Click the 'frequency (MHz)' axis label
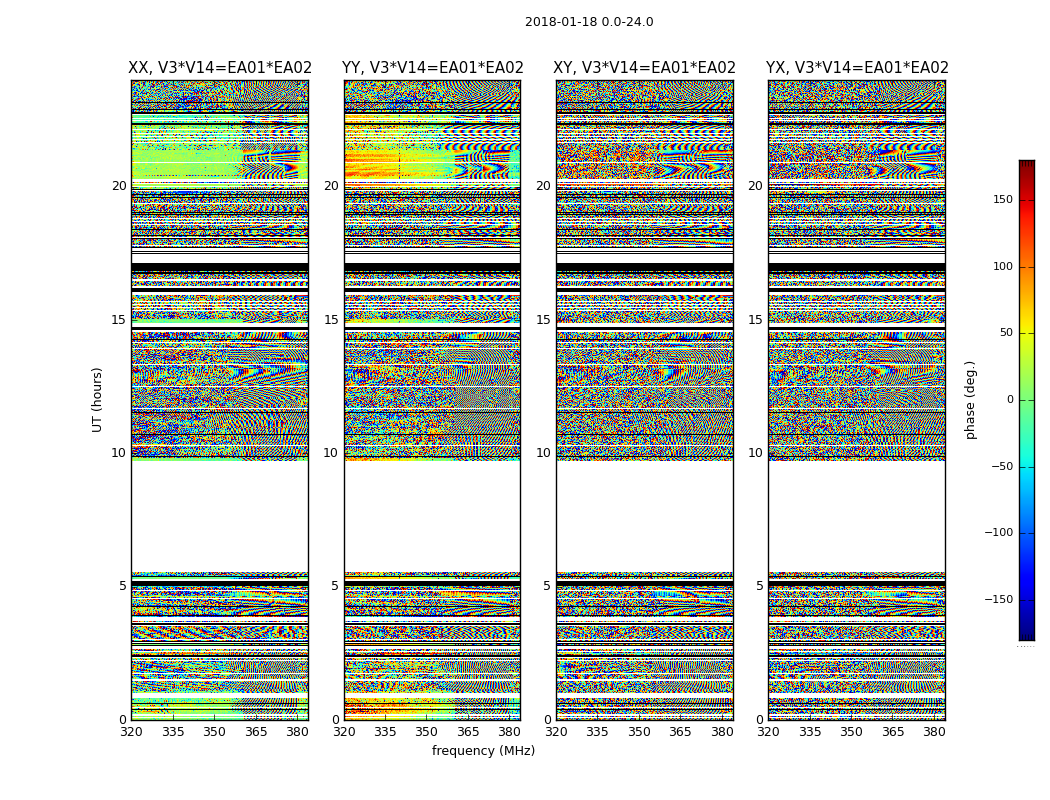Screen dimensions: 1050x800 coord(483,750)
